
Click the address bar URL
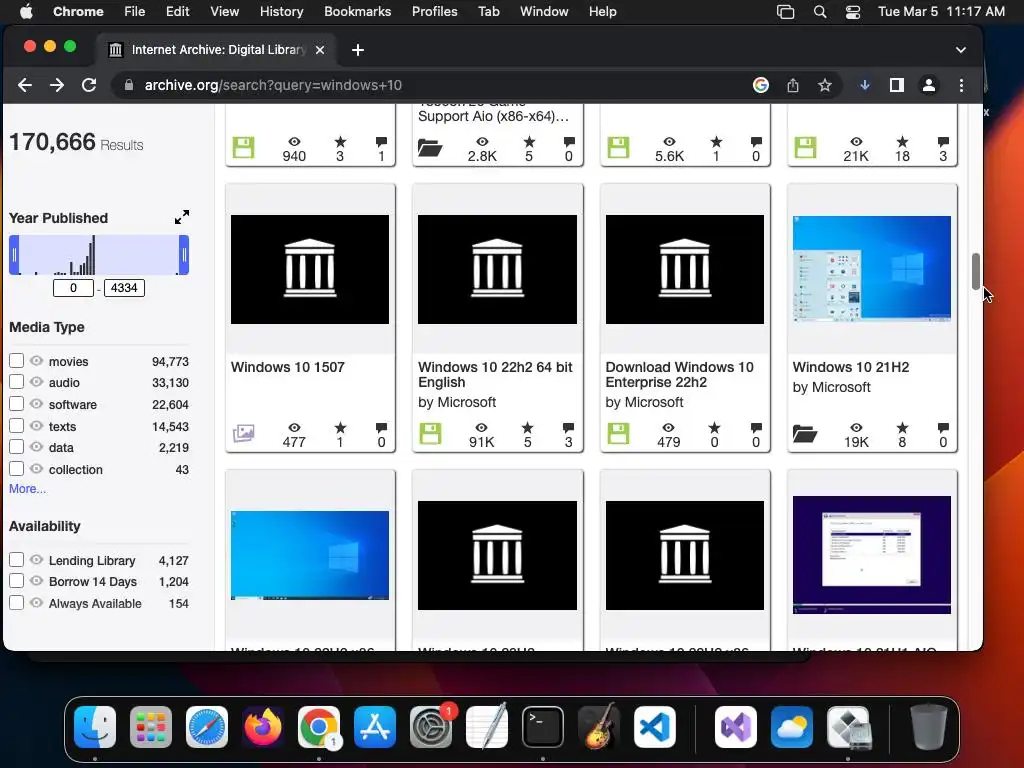(x=273, y=85)
